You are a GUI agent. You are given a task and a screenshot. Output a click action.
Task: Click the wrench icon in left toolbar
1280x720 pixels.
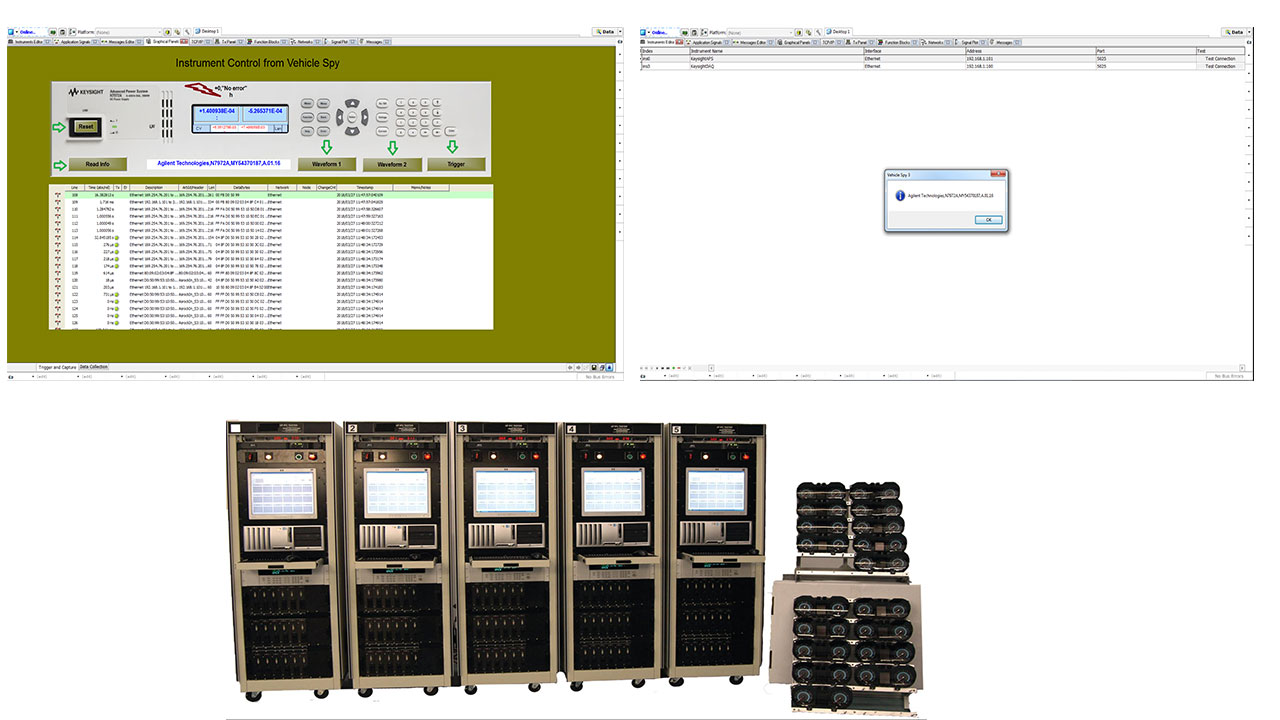187,32
